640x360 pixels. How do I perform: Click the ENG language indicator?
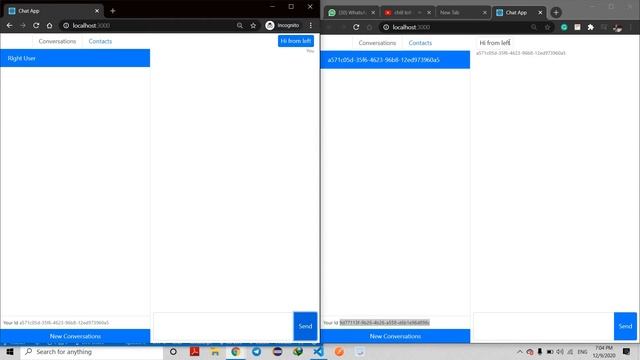(582, 352)
